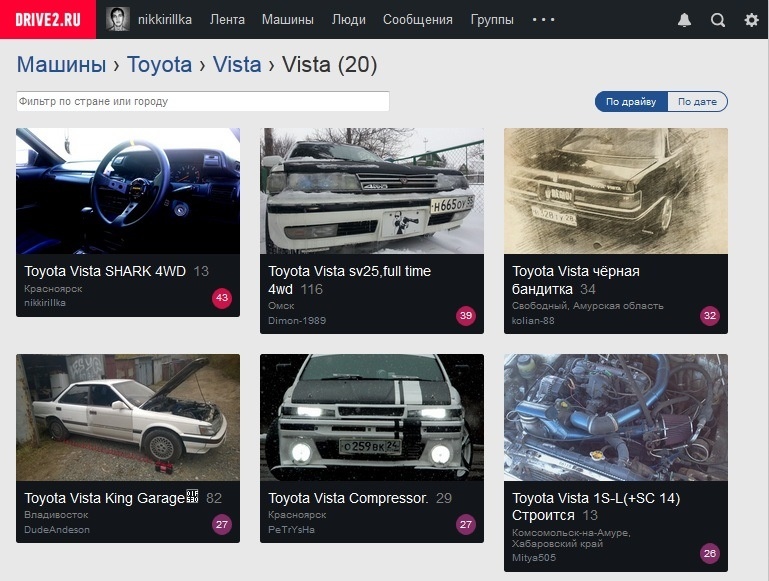Click Комсомольск-на-Амуре, Хабаровский край location
Image resolution: width=769 pixels, height=581 pixels.
(x=571, y=538)
